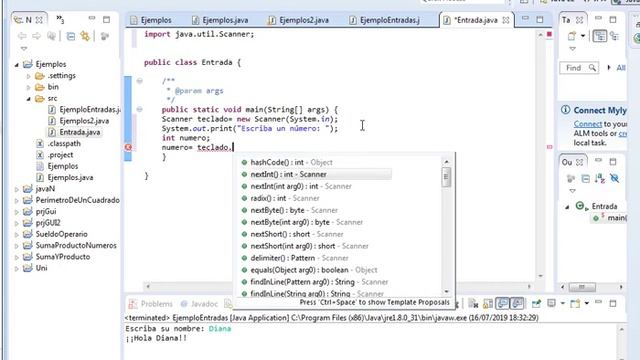The image size is (640, 360).
Task: Collapse the Entrada class in Outline
Action: pos(567,207)
